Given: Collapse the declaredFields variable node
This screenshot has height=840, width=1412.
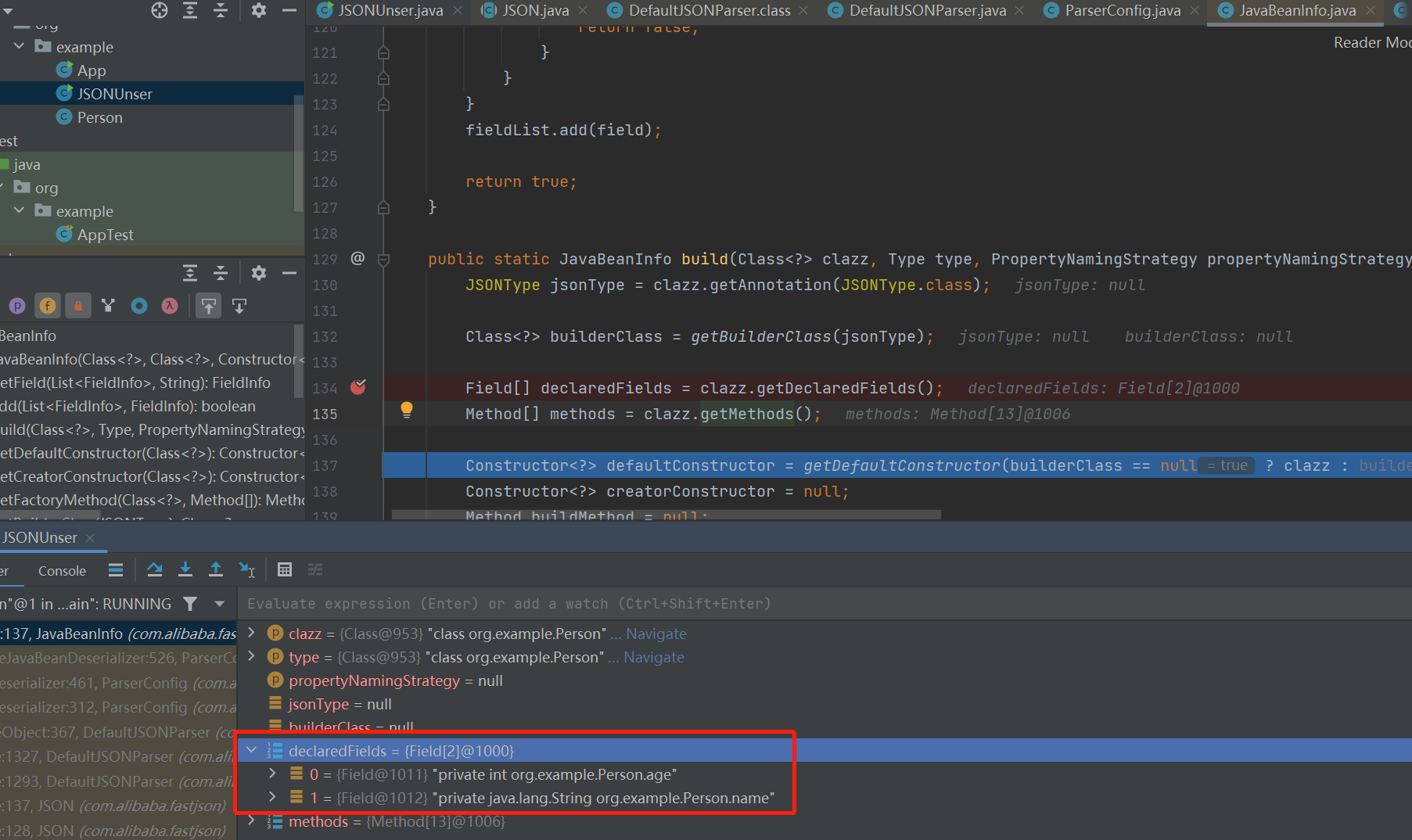Looking at the screenshot, I should pyautogui.click(x=252, y=750).
